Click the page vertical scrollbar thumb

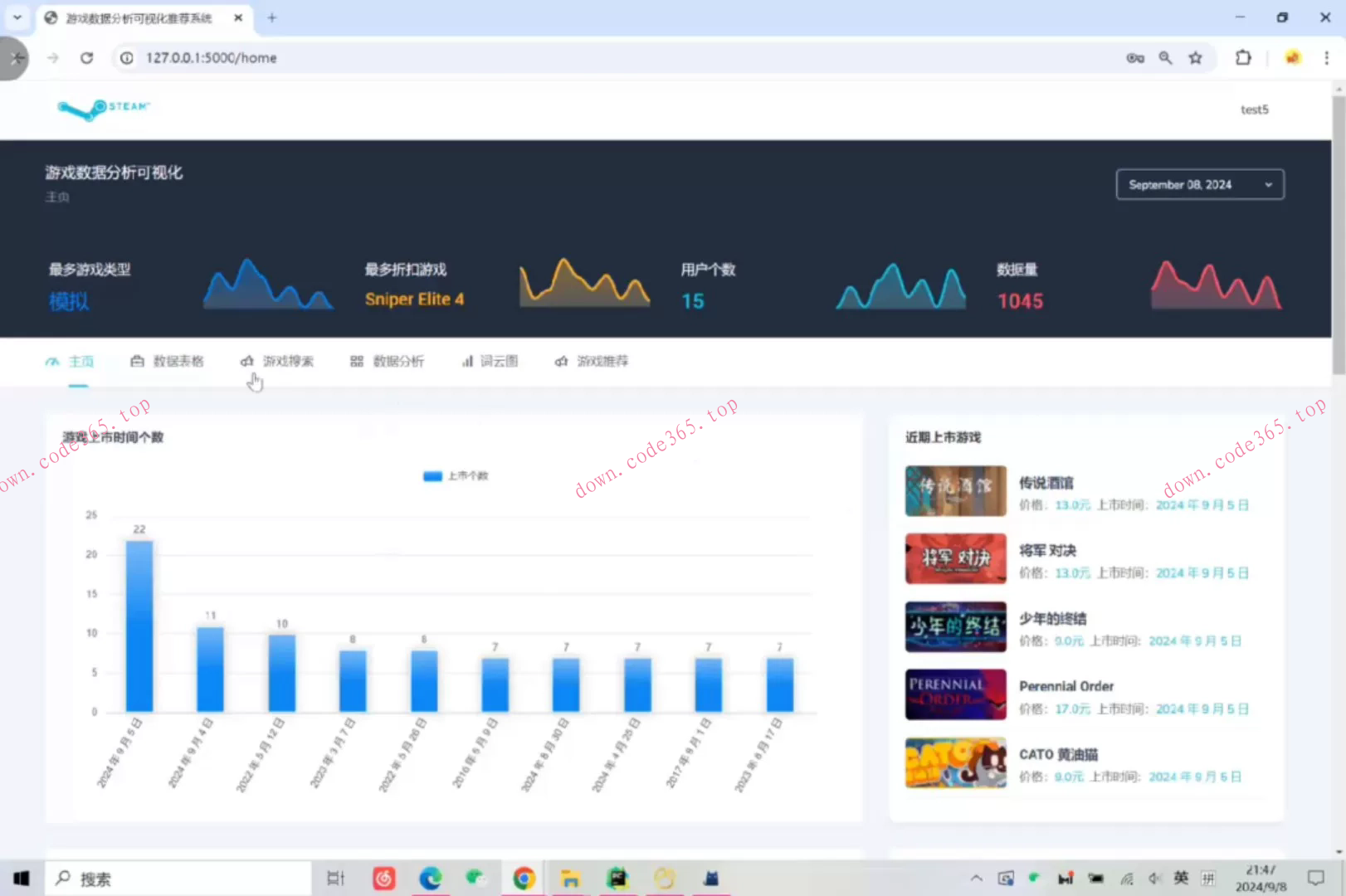click(x=1339, y=235)
